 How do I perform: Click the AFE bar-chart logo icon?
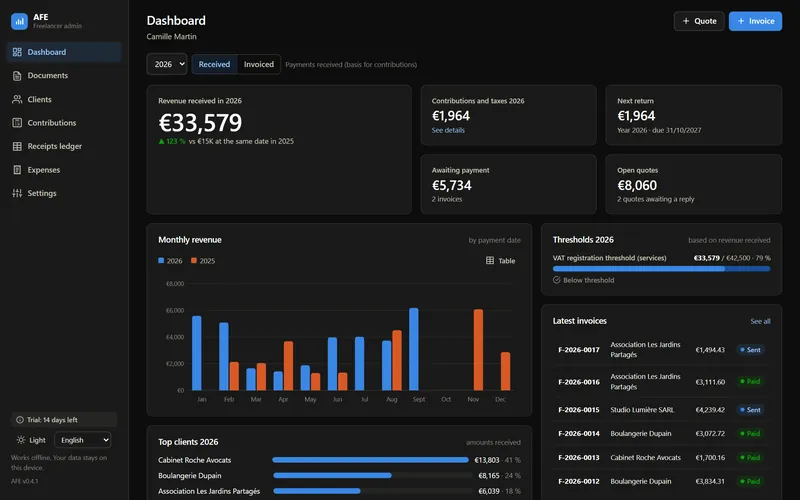19,21
